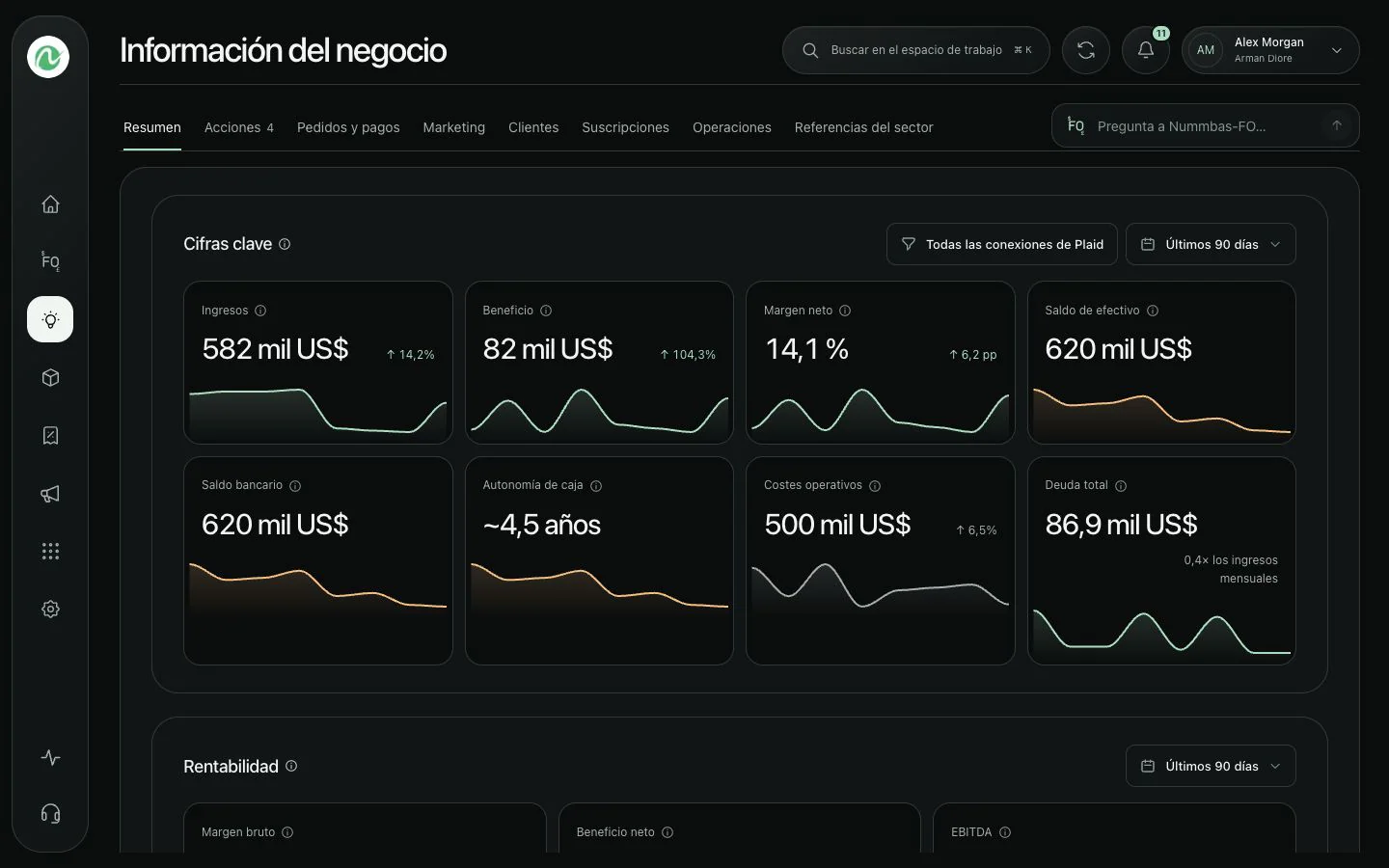Click info icon next to Margen bruto
The image size is (1389, 868).
pyautogui.click(x=287, y=832)
